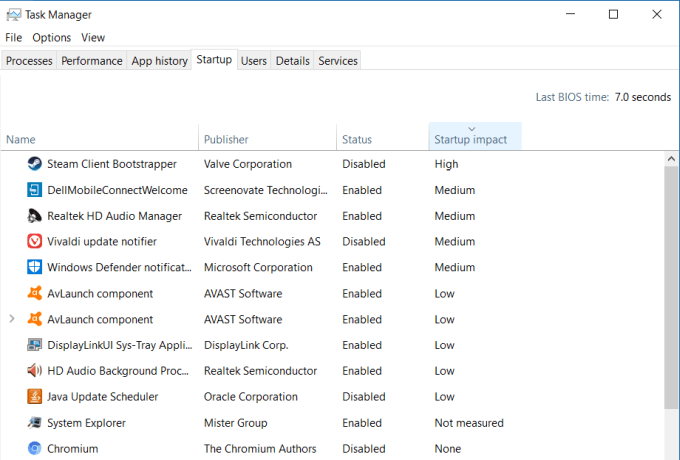Maximize the Task Manager window

pyautogui.click(x=613, y=14)
